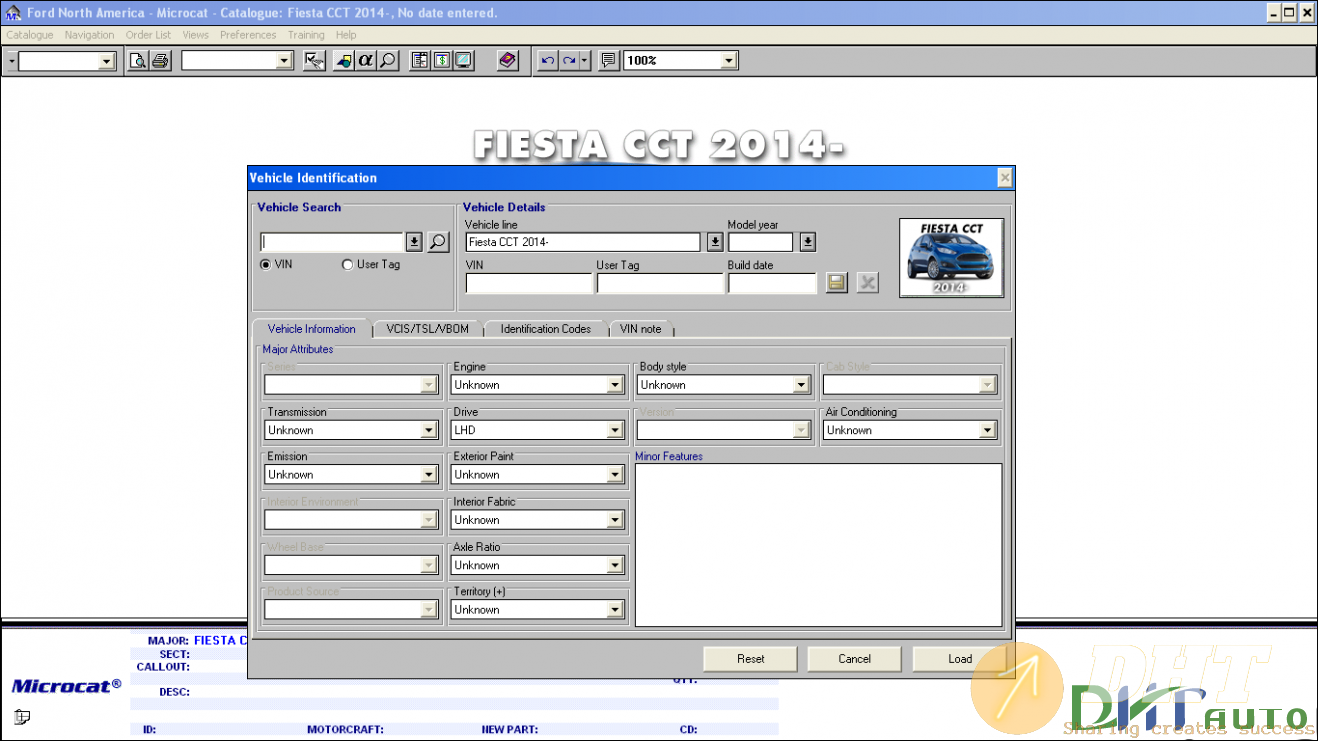Expand the Exterior Paint dropdown
Image resolution: width=1318 pixels, height=741 pixels.
click(615, 475)
